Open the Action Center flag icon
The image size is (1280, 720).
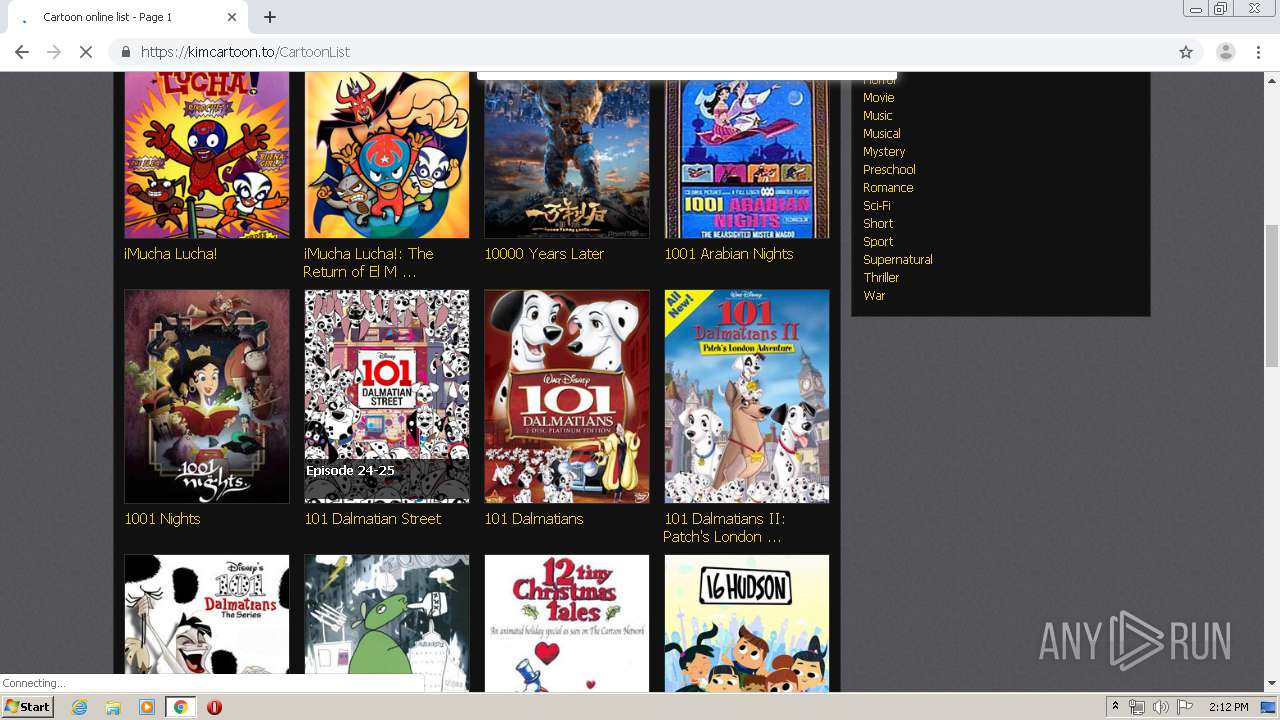point(1185,707)
